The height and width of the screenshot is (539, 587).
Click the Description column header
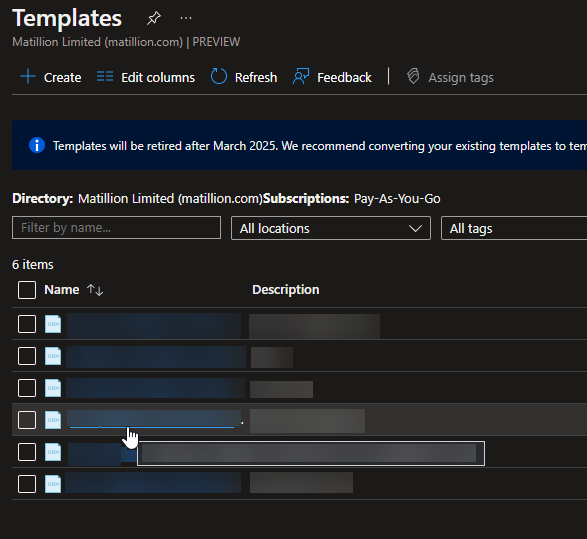pos(286,290)
